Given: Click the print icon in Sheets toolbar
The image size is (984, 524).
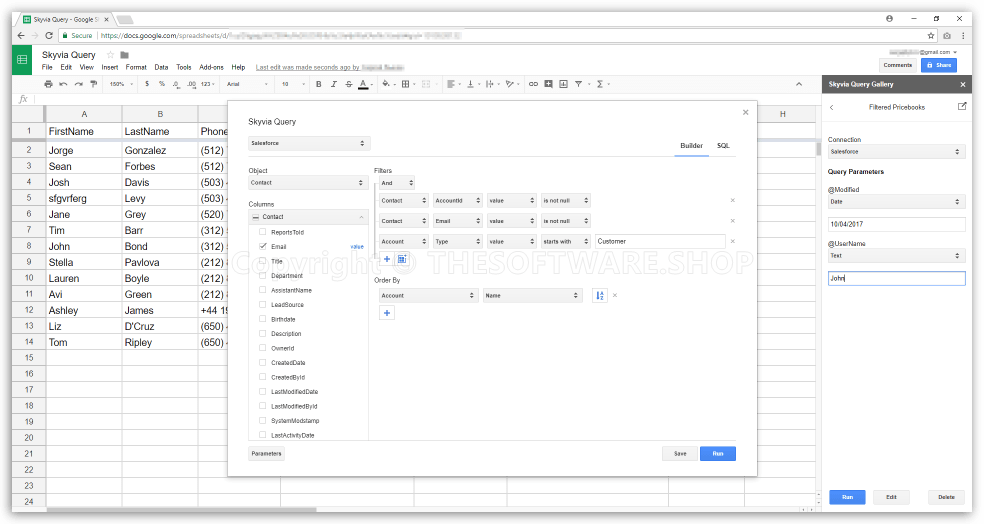Looking at the screenshot, I should point(48,84).
